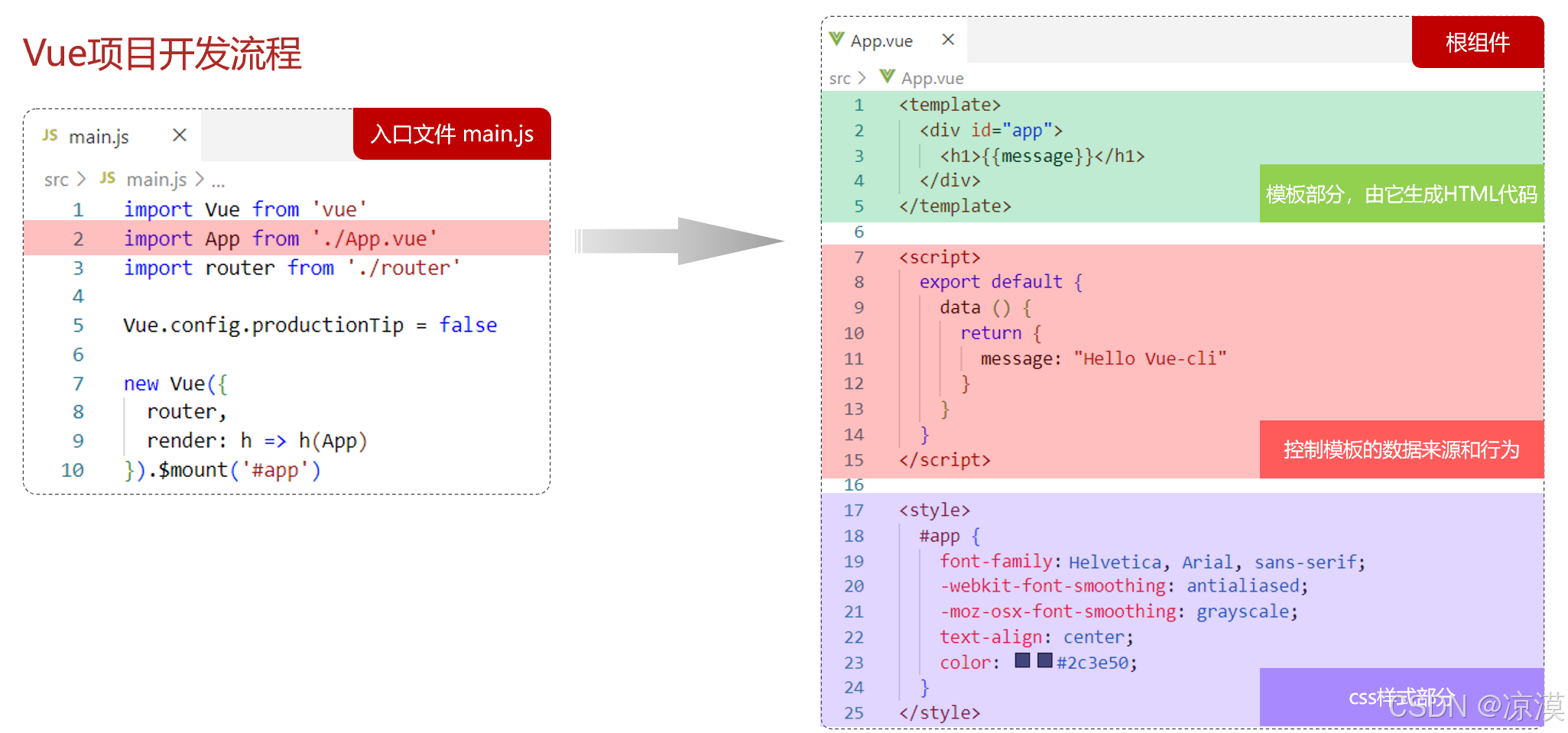
Task: Click the first #2c3e50 color swatch on line 23
Action: point(1022,660)
